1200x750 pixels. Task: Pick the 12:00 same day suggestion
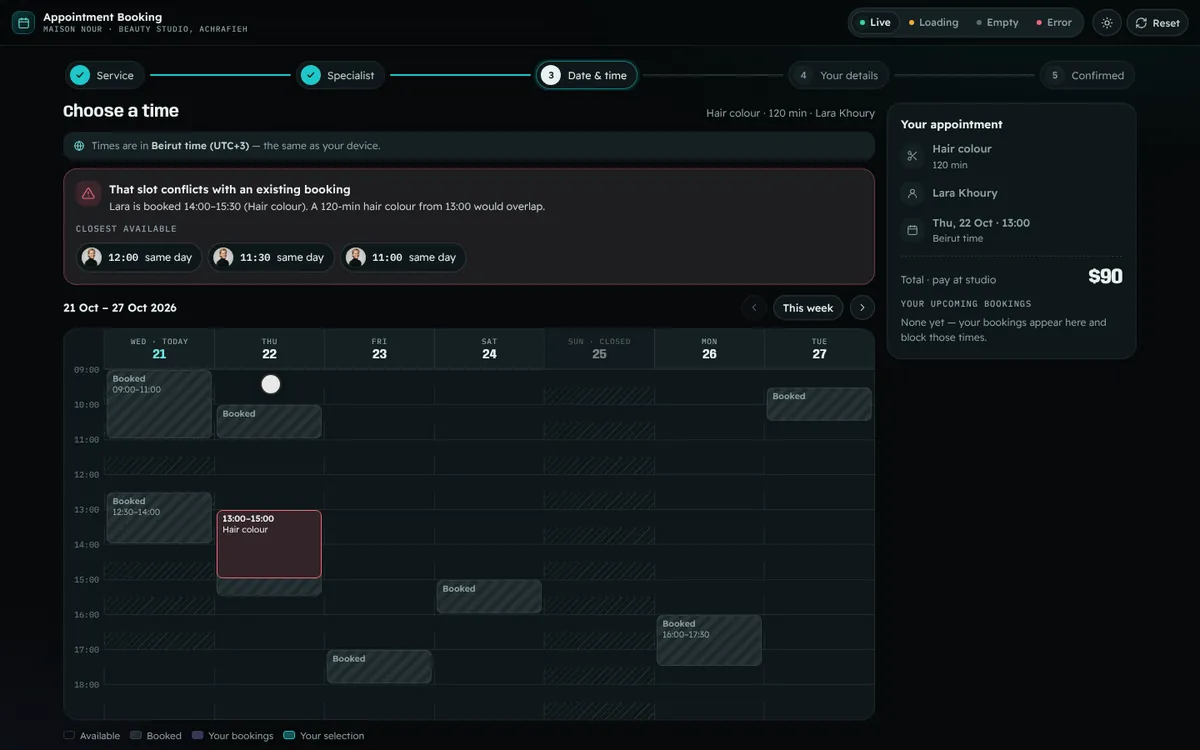click(139, 257)
